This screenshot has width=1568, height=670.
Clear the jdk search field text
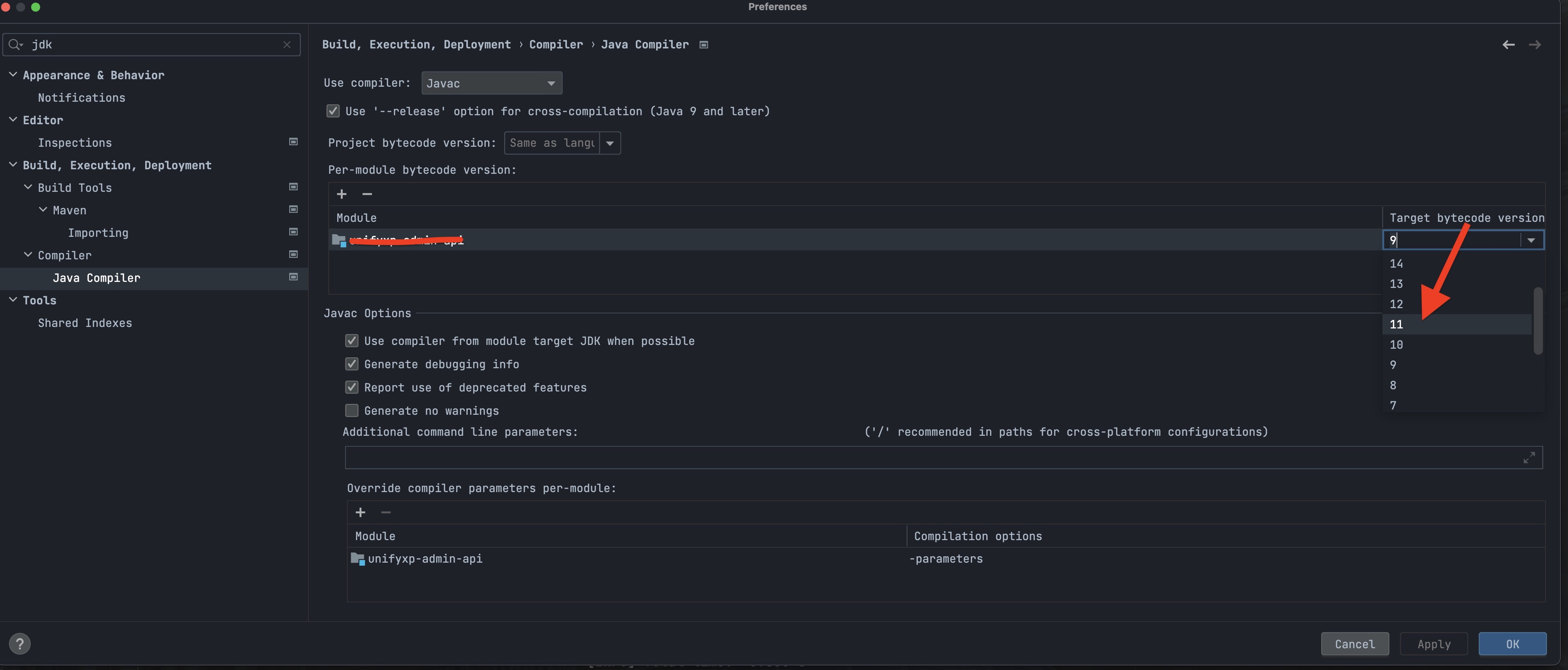287,44
